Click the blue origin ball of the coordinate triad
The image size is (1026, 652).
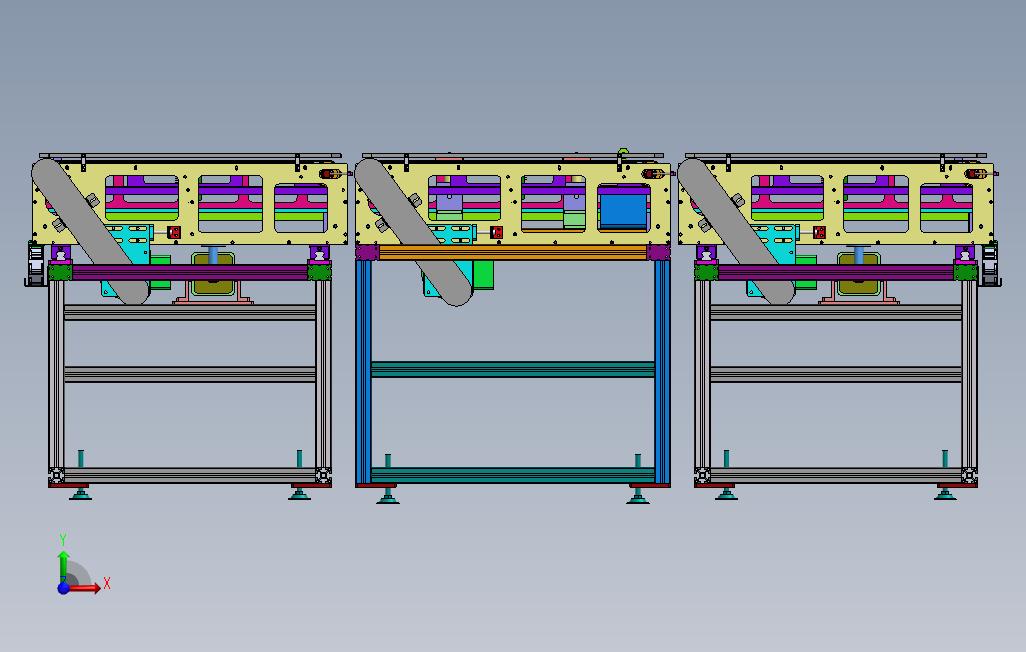[x=63, y=588]
